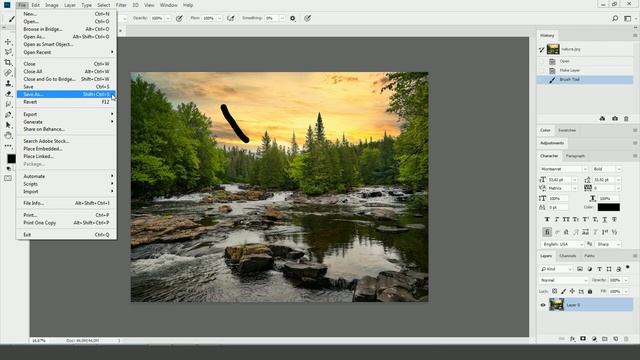Open the blend mode Normal dropdown
Image resolution: width=640 pixels, height=360 pixels.
click(x=563, y=280)
